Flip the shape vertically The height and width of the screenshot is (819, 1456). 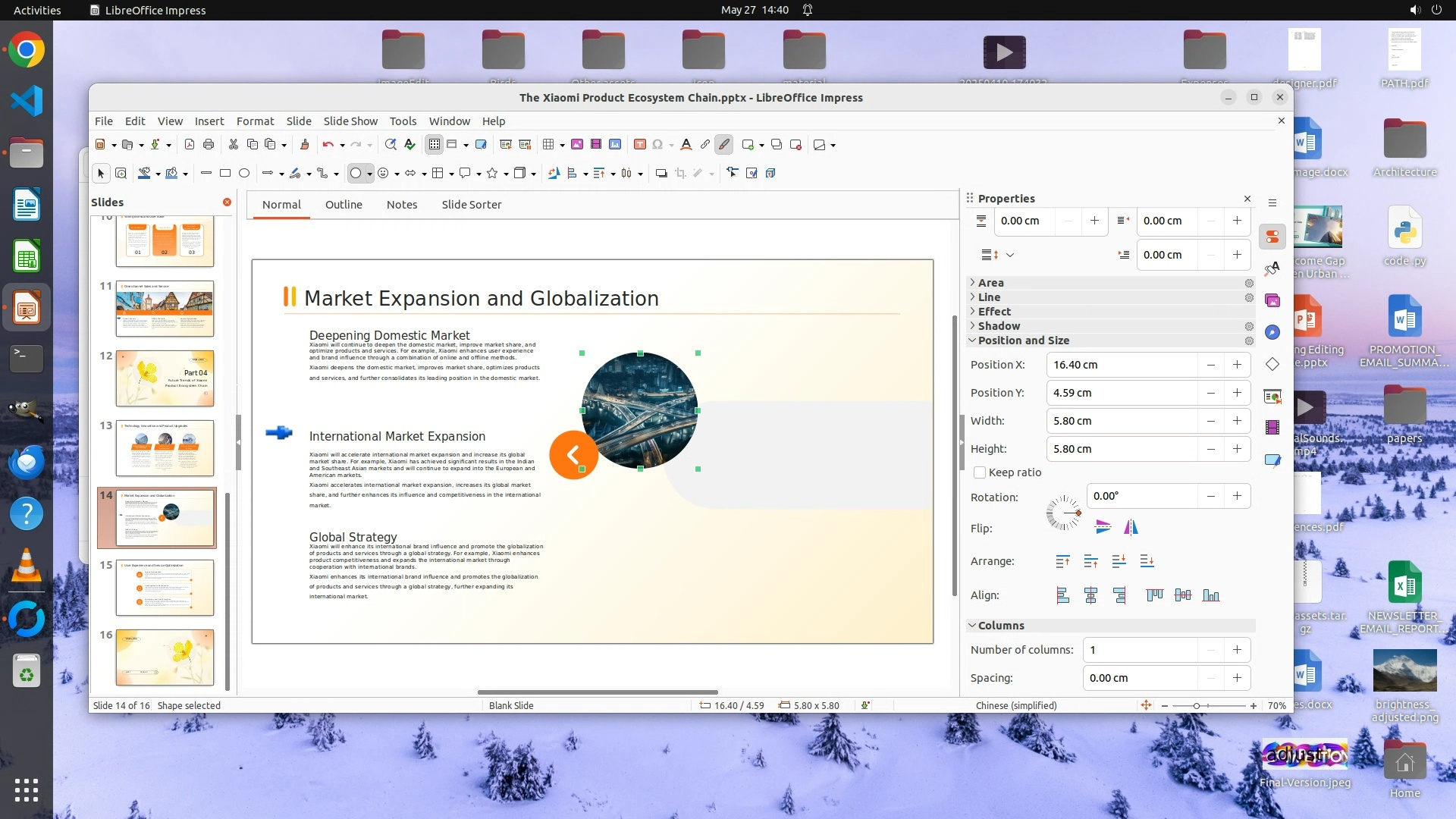coord(1103,527)
